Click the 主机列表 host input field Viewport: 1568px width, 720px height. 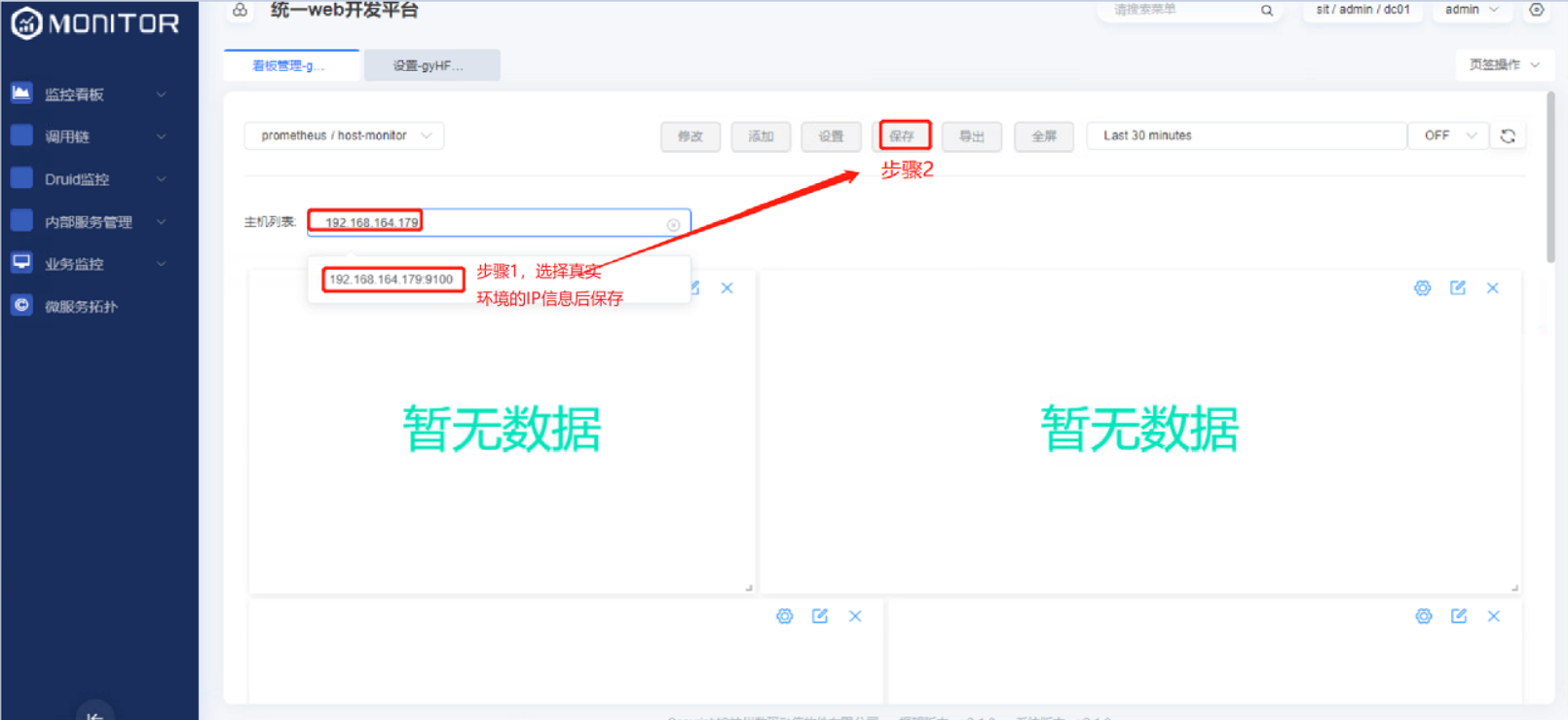(499, 223)
